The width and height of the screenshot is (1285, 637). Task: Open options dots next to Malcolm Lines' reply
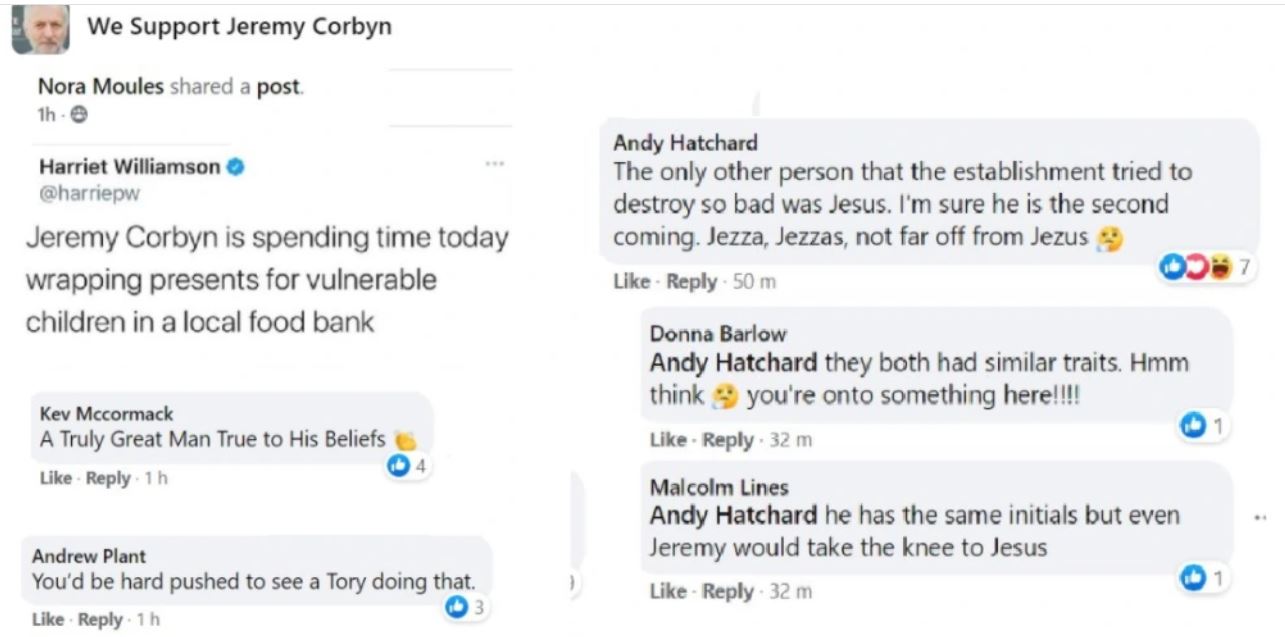click(1260, 518)
